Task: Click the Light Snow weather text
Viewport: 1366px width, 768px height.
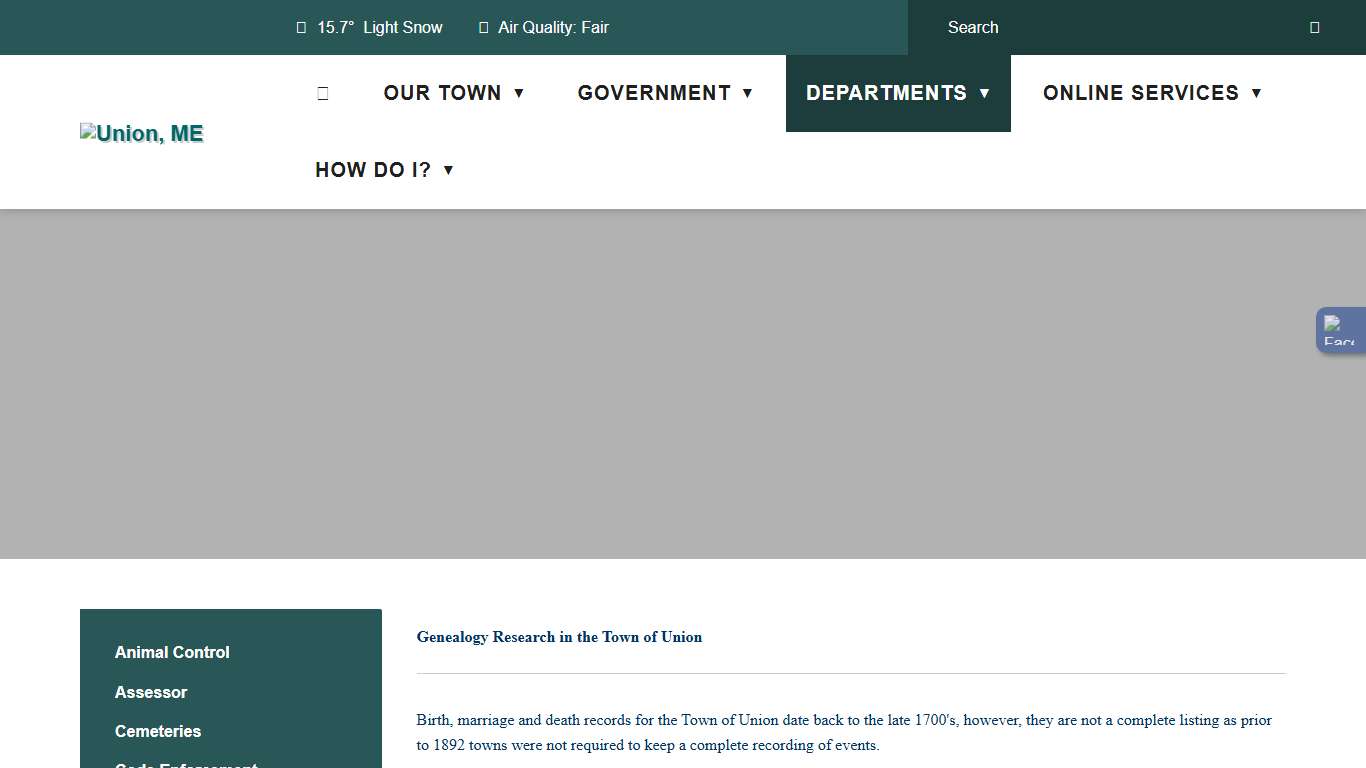Action: [402, 28]
